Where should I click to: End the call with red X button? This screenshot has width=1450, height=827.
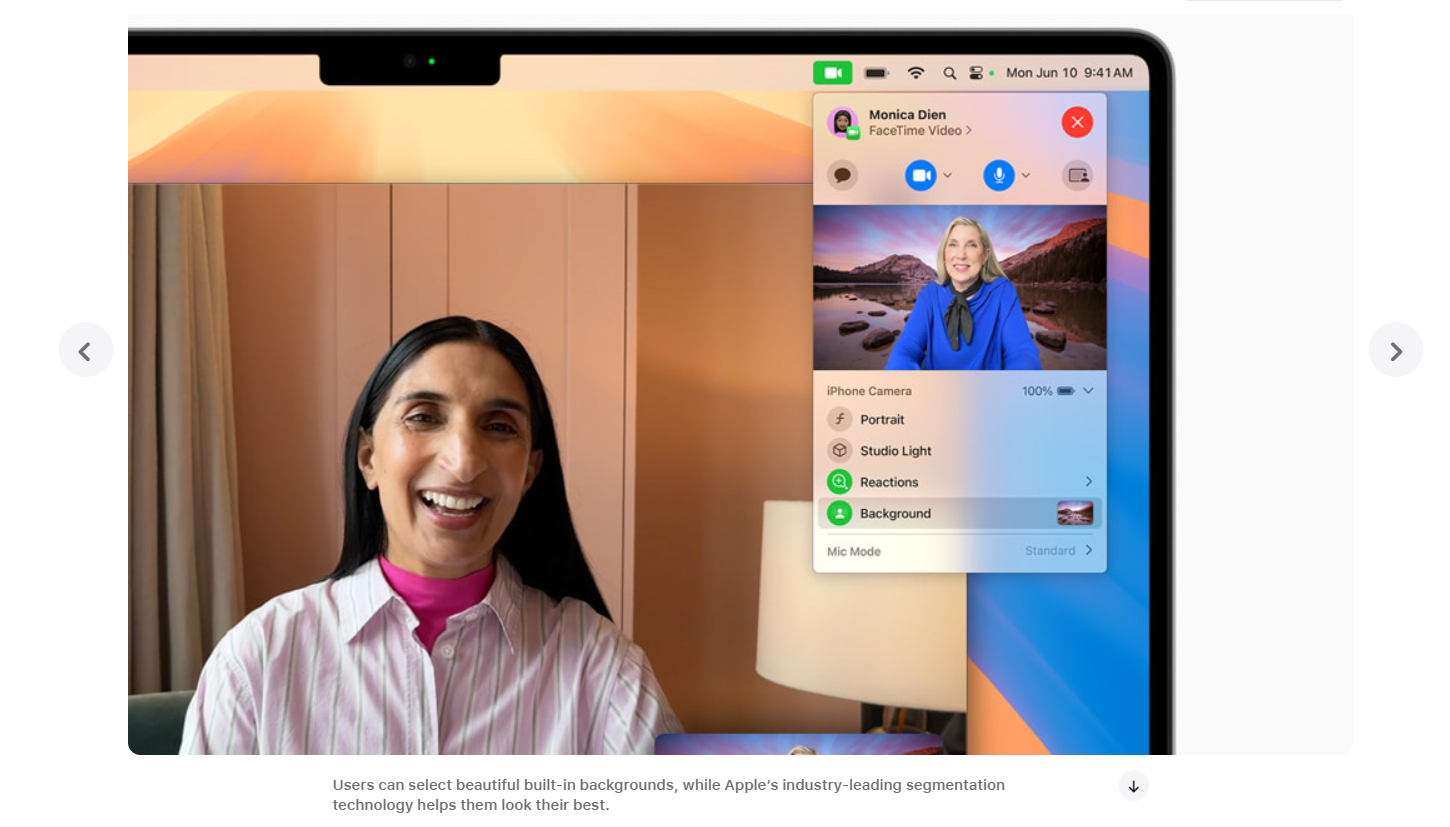point(1077,122)
